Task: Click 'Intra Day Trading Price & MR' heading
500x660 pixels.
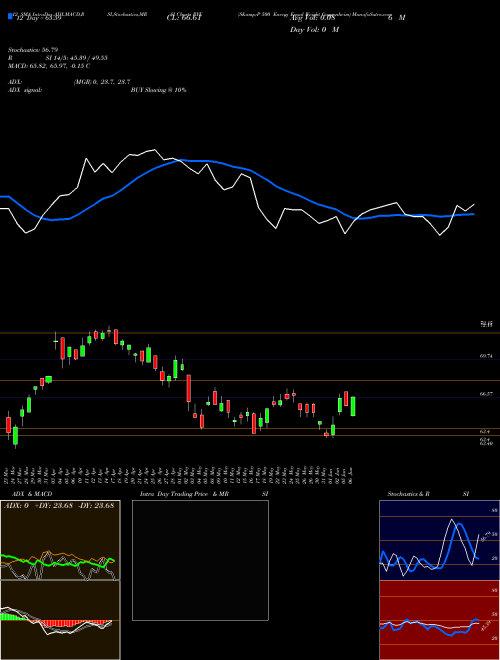Action: coord(185,494)
